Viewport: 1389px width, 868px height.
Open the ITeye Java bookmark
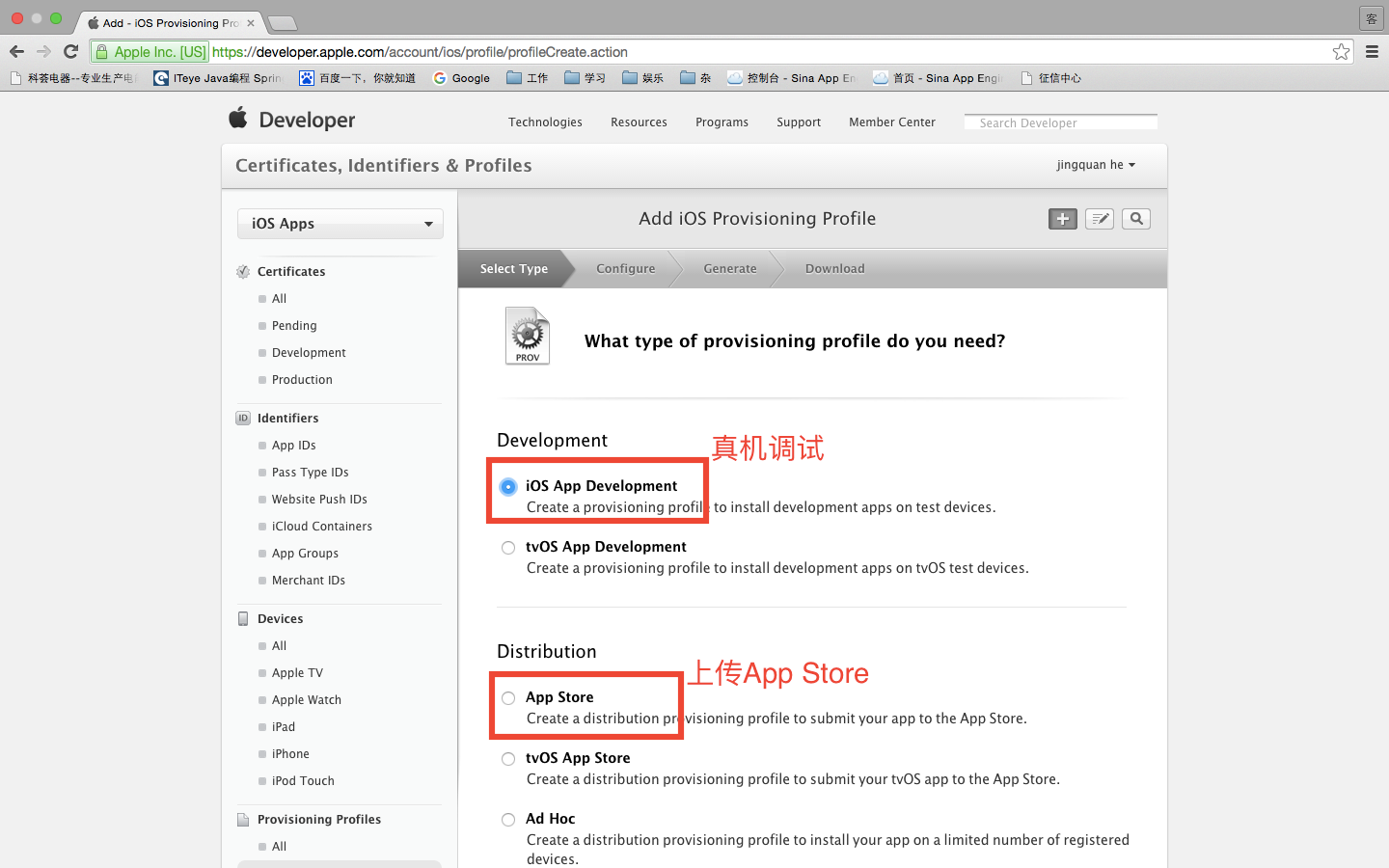[x=218, y=78]
